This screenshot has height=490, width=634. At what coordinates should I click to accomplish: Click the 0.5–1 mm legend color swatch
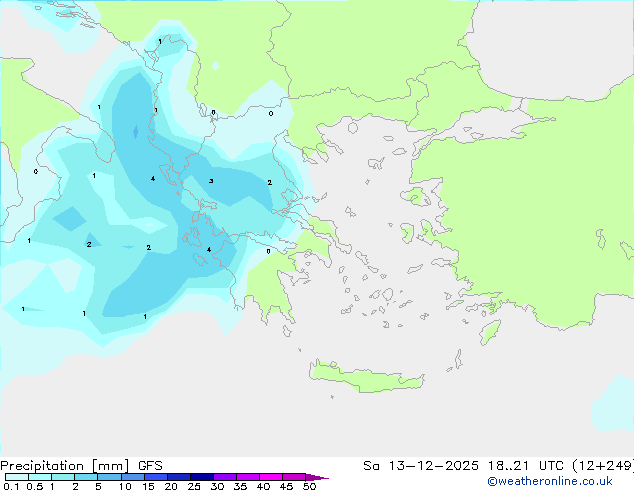[x=40, y=477]
